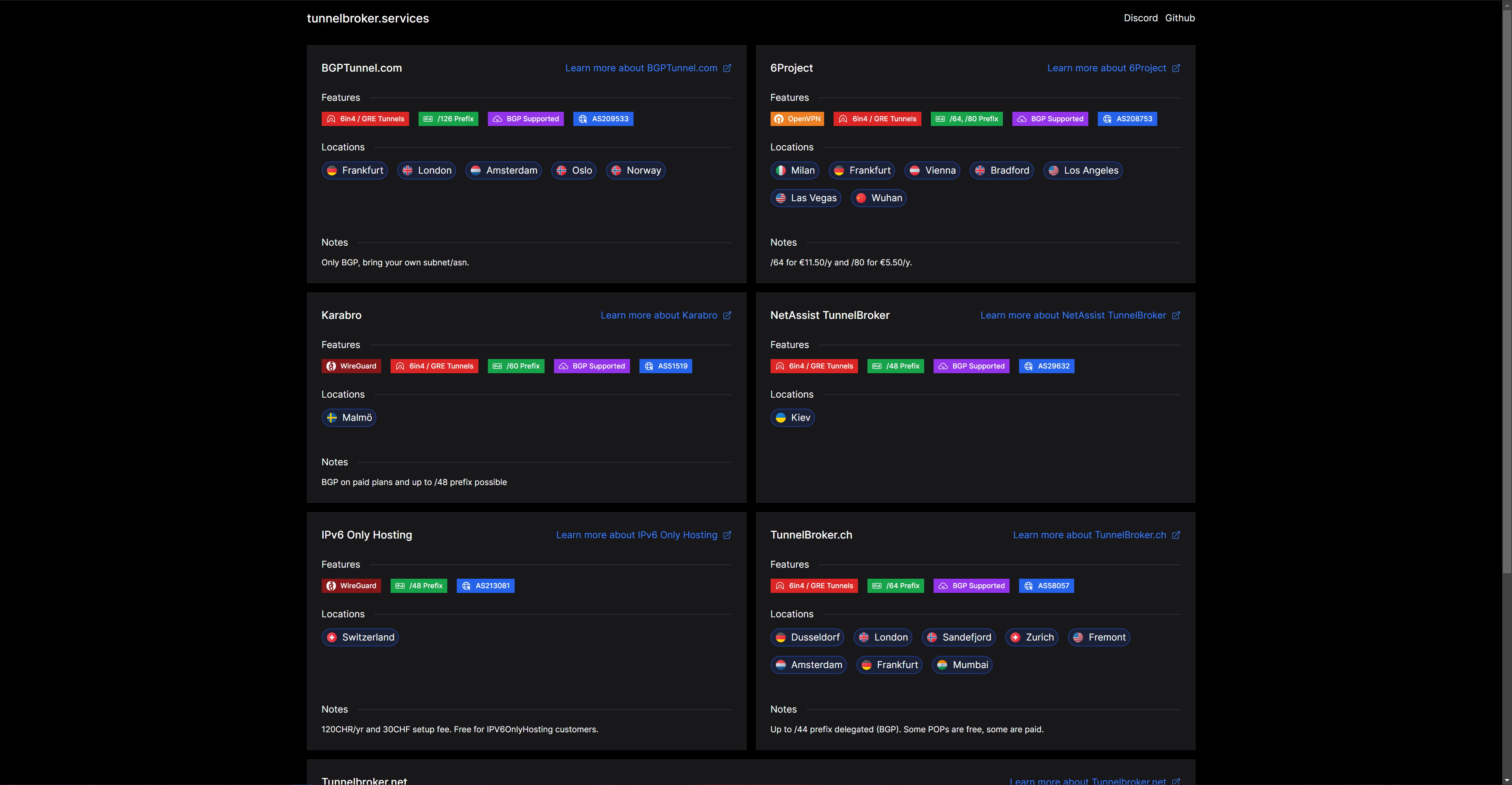Screen dimensions: 1512x785
Task: Click the Norwegian flag icon beside Oslo
Action: click(x=561, y=171)
